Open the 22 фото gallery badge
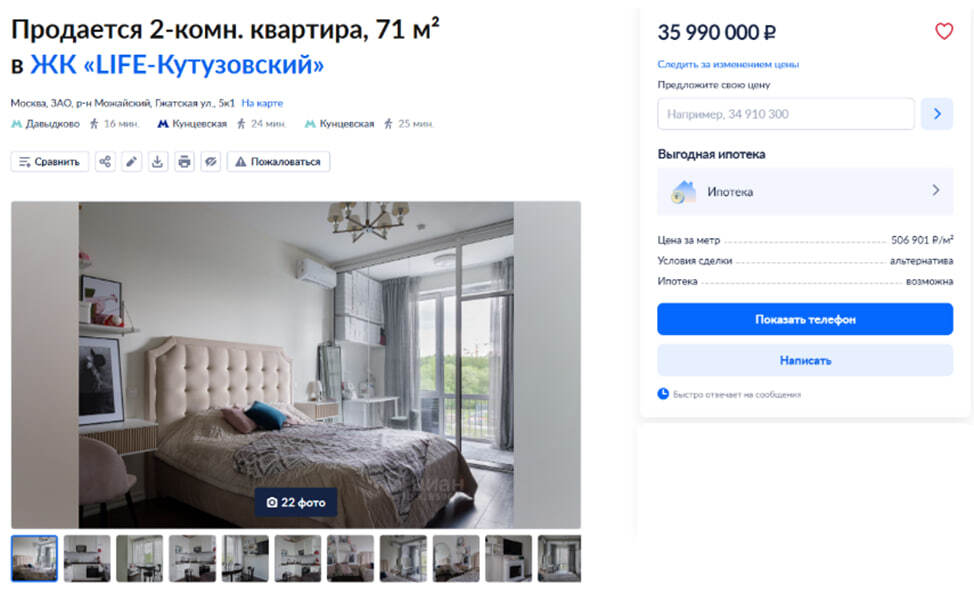Screen dimensions: 974x602 296,502
